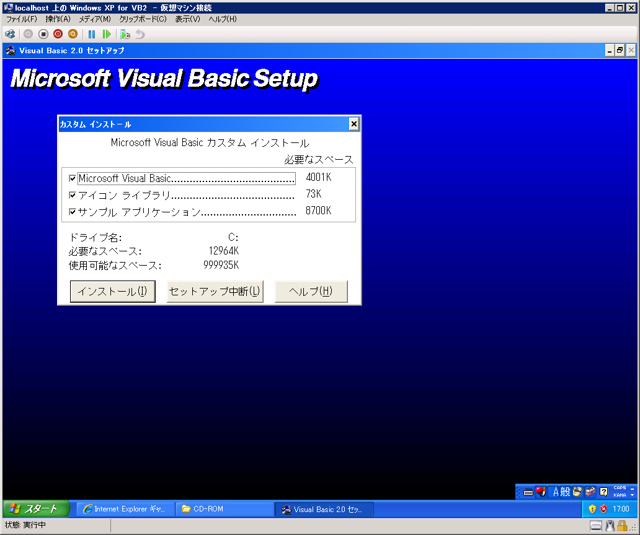Open the ヘルプ(H) menu
Image resolution: width=640 pixels, height=535 pixels.
222,19
